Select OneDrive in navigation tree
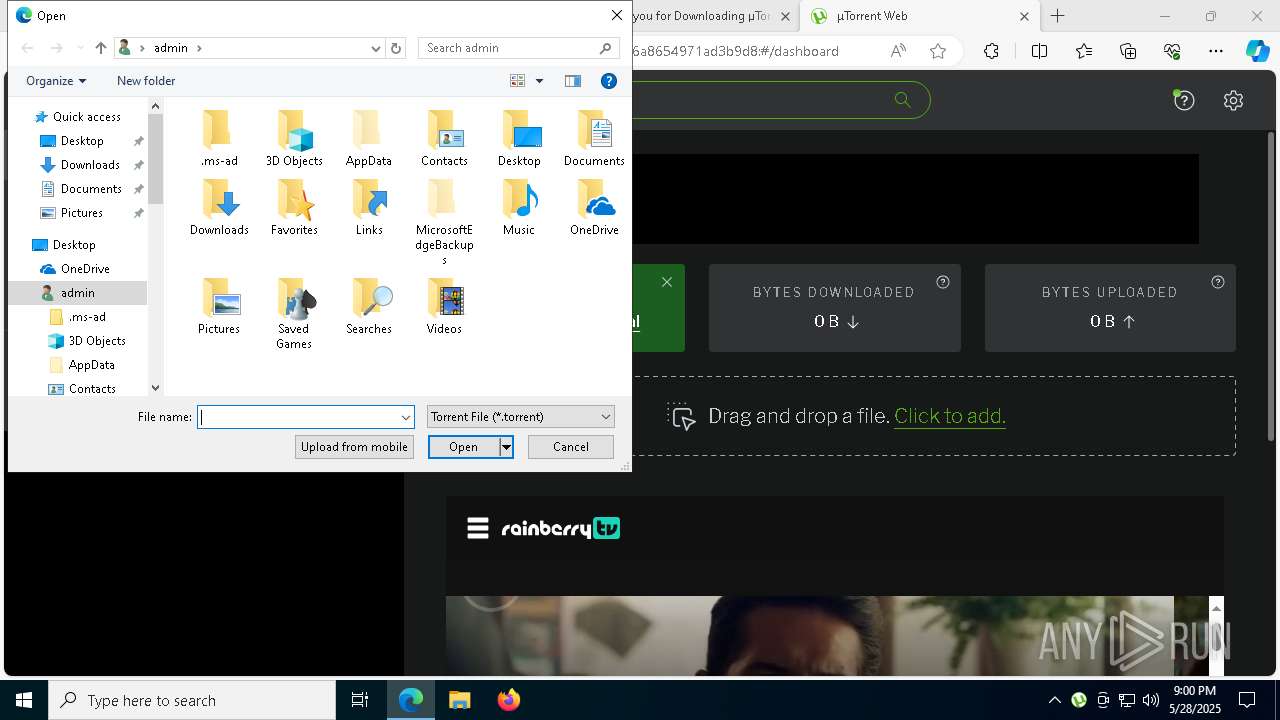 pyautogui.click(x=85, y=269)
